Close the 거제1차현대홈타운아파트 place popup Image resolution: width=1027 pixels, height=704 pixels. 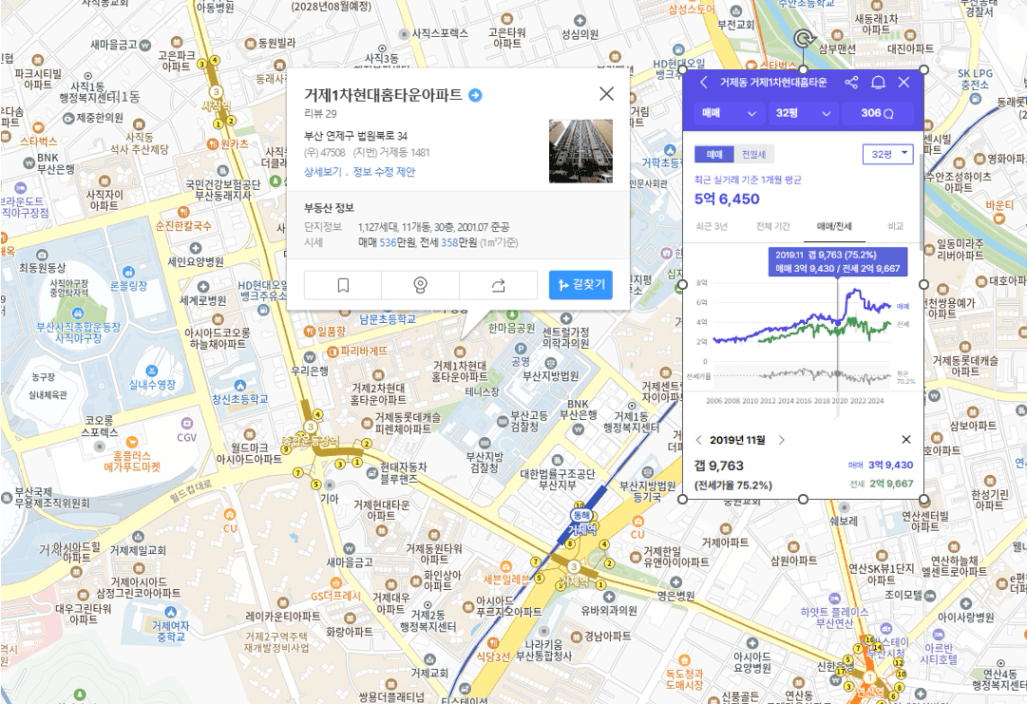[607, 94]
